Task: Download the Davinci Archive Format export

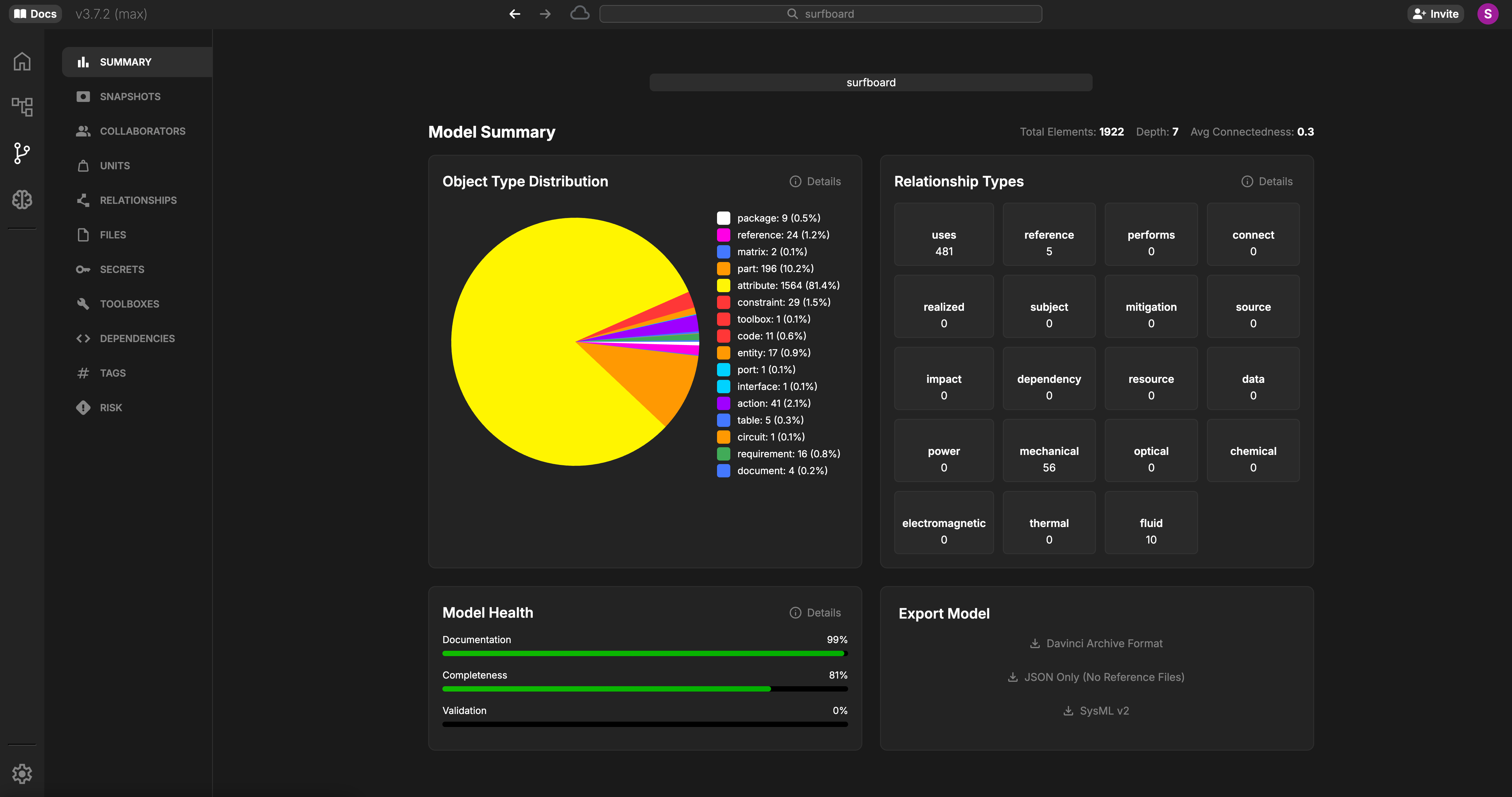Action: click(1096, 643)
